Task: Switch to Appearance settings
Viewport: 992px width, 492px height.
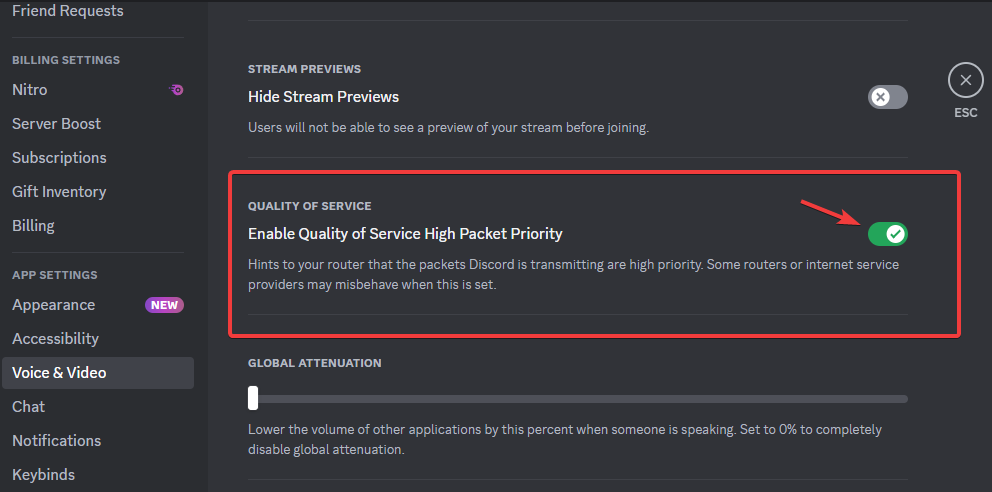Action: (x=53, y=305)
